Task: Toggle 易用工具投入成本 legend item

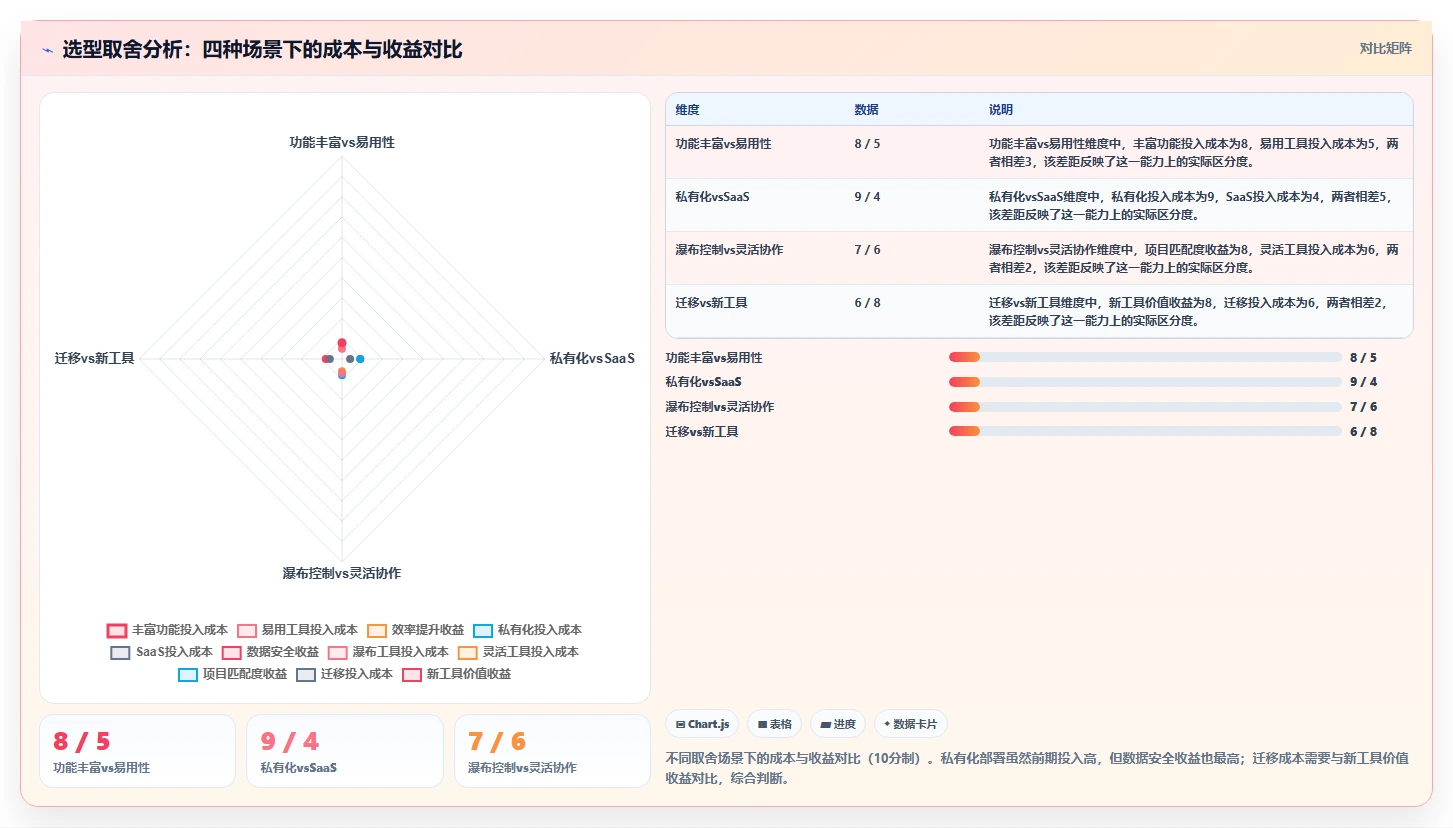Action: (x=297, y=630)
